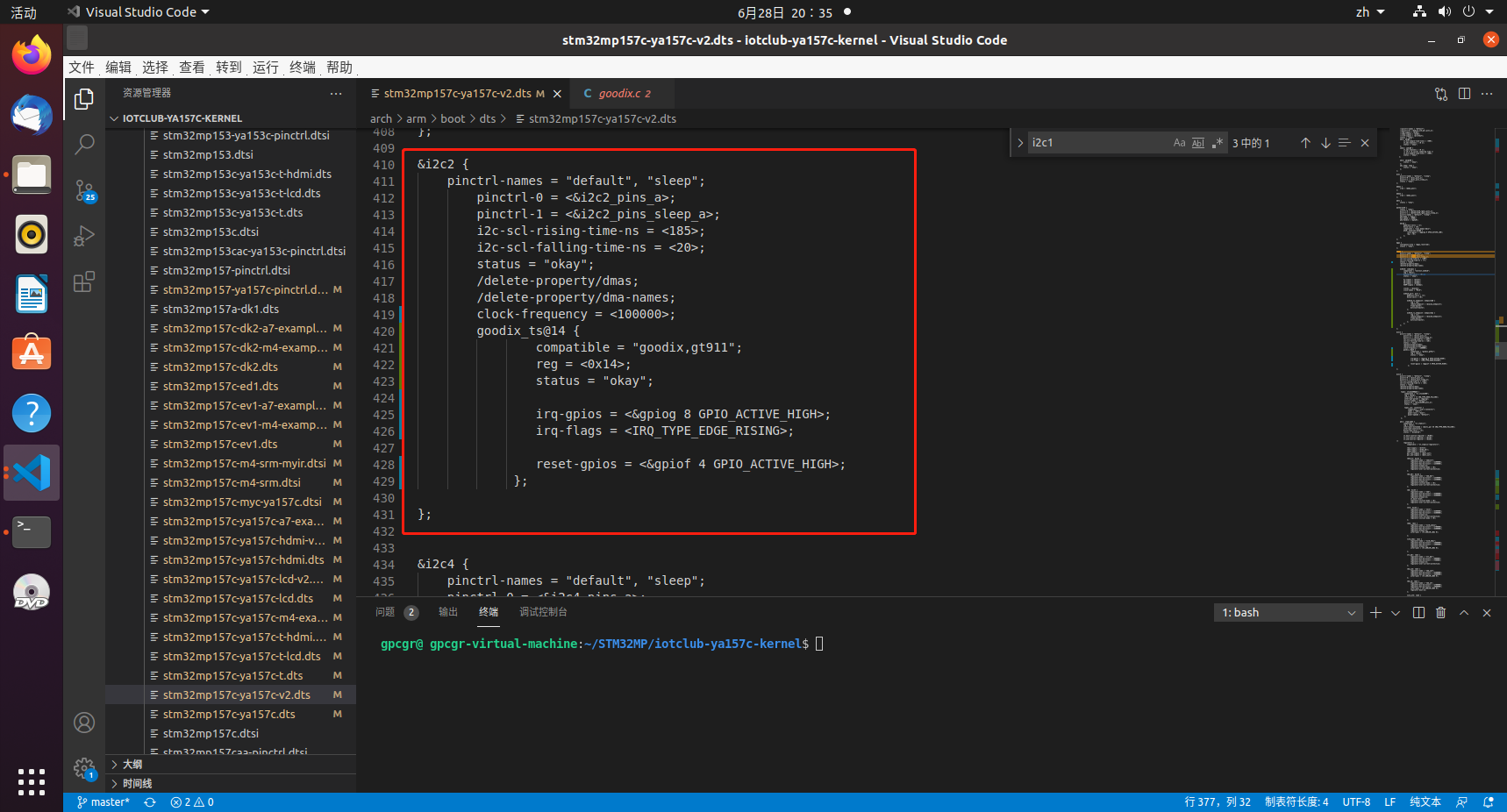Create a new terminal with plus icon
The image size is (1507, 812).
tap(1375, 613)
